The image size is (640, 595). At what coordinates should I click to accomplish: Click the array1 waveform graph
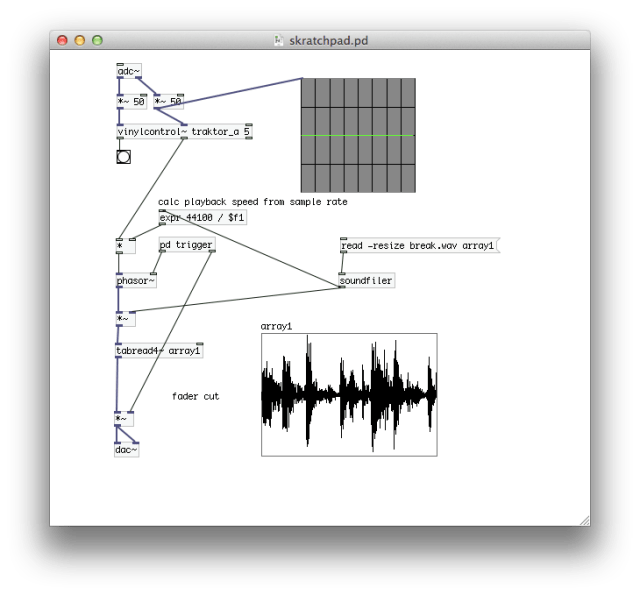[349, 395]
